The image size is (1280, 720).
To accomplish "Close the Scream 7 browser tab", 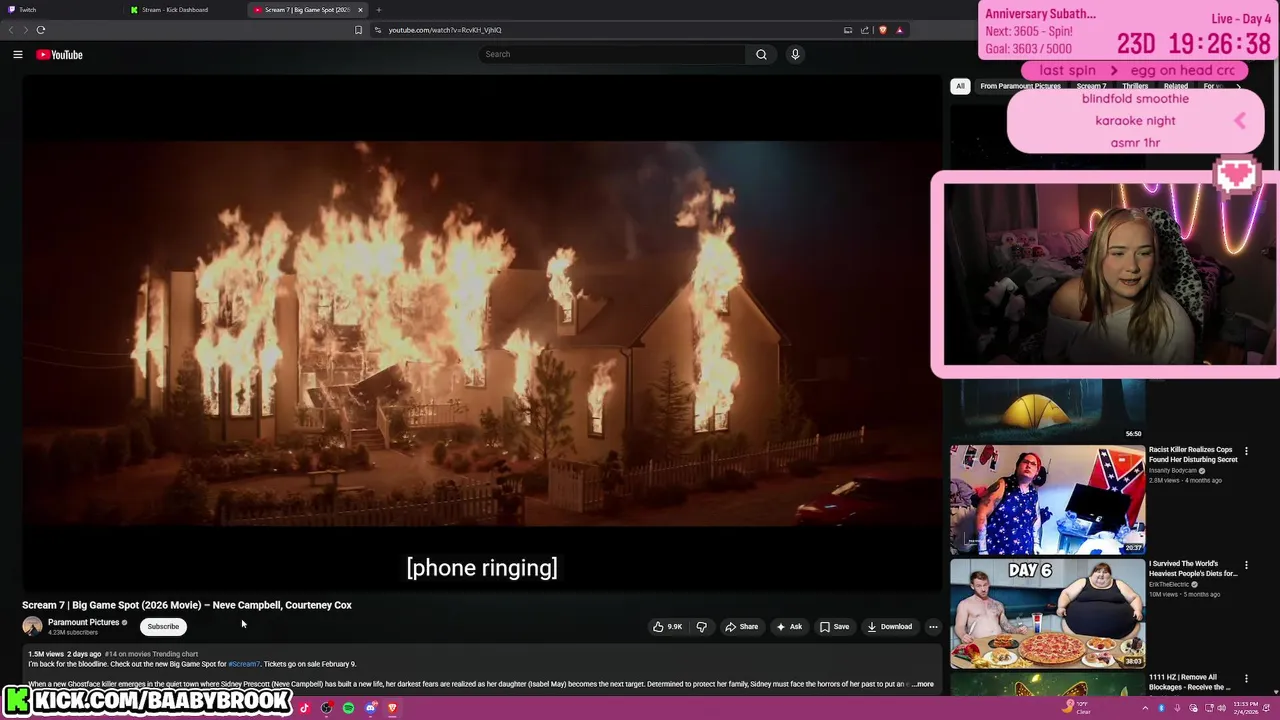I will [x=360, y=10].
